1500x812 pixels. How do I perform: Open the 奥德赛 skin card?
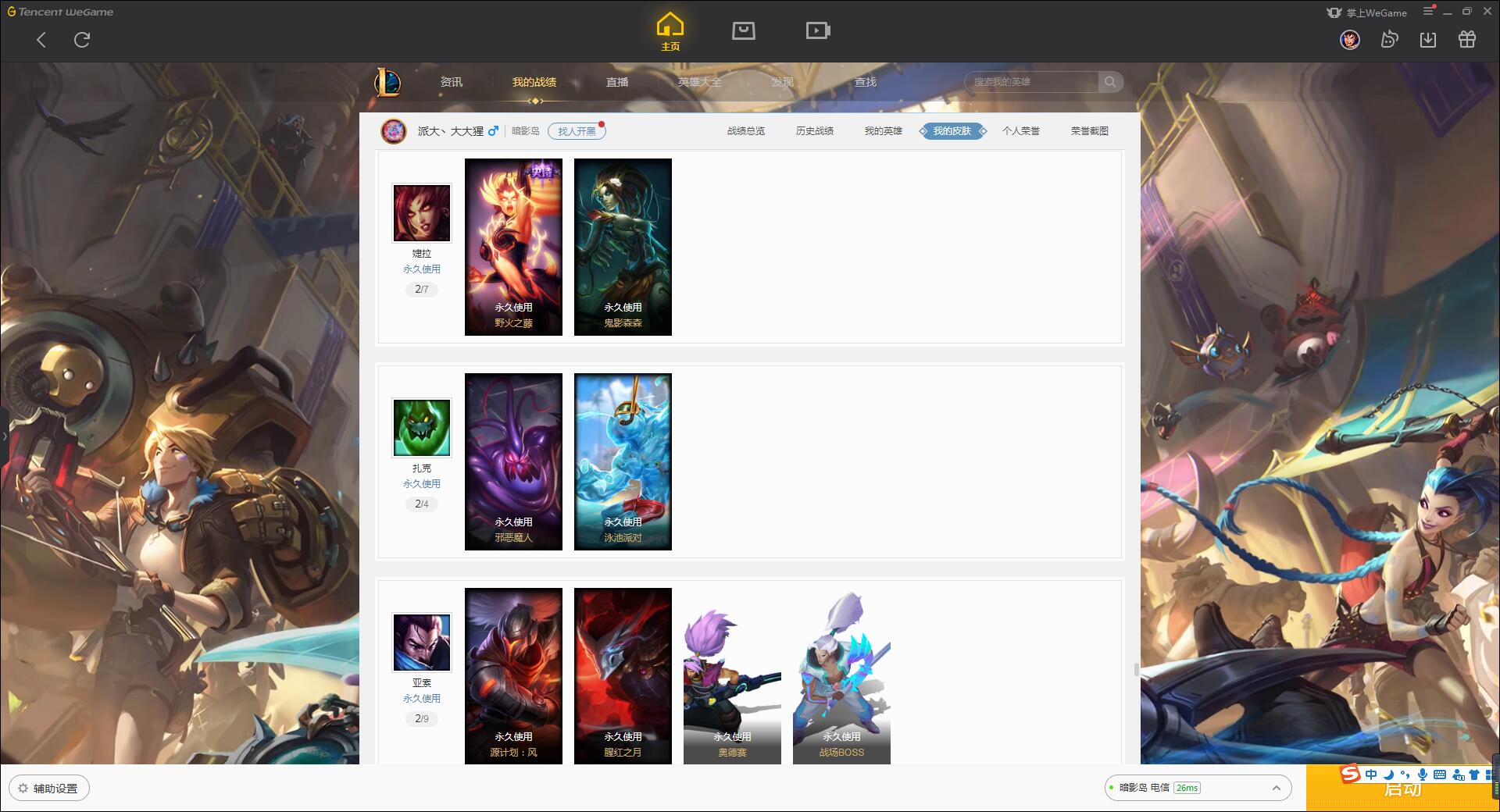(x=732, y=676)
